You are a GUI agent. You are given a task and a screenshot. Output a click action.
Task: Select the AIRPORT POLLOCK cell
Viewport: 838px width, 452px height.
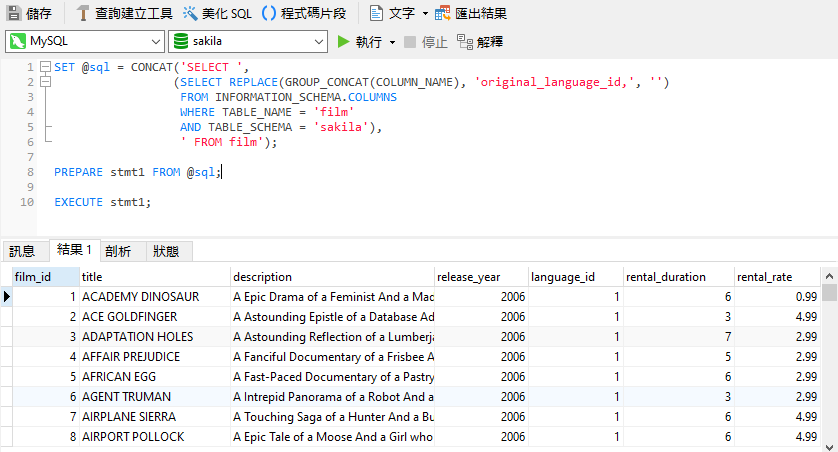point(154,437)
